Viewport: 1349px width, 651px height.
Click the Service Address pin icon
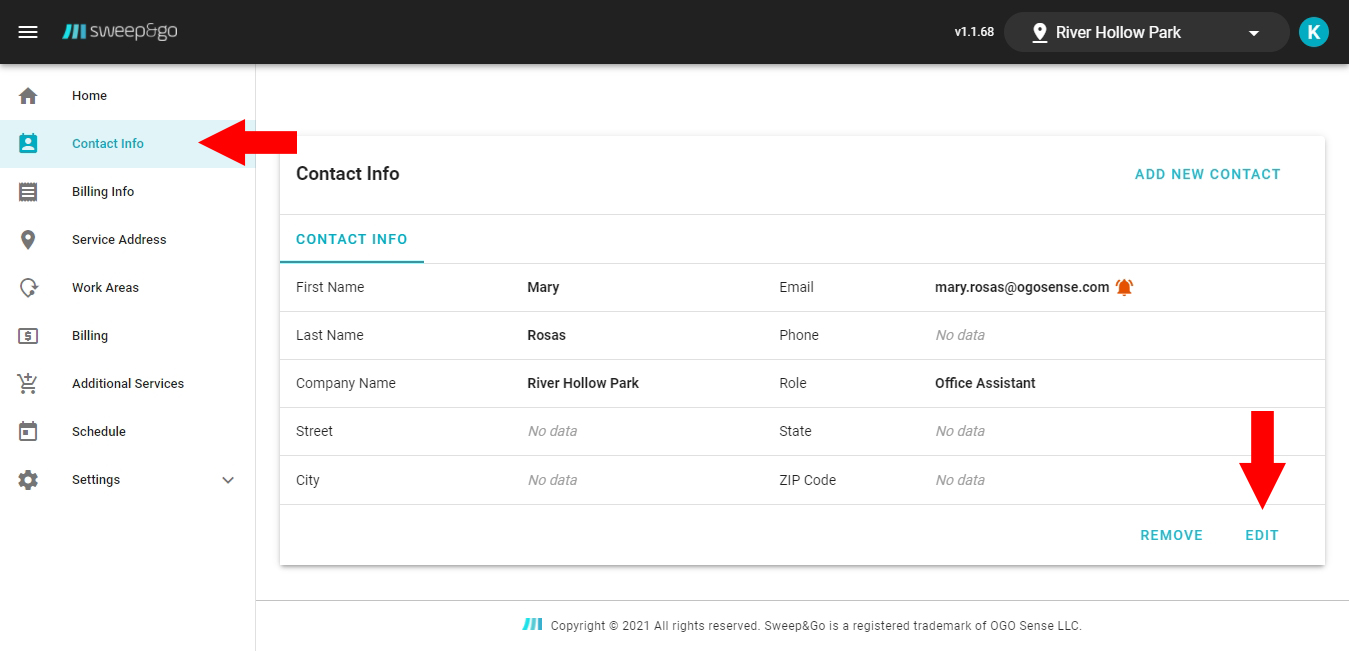[28, 240]
